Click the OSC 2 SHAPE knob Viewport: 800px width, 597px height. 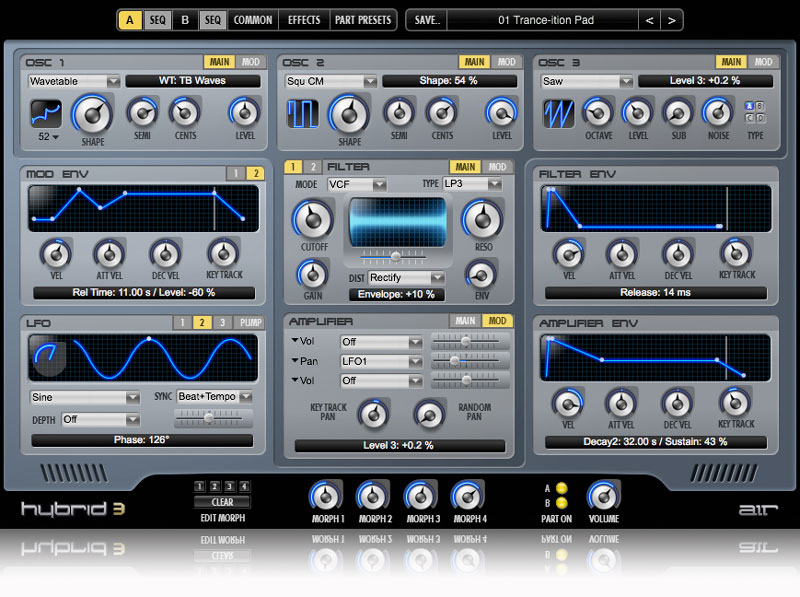coord(349,114)
